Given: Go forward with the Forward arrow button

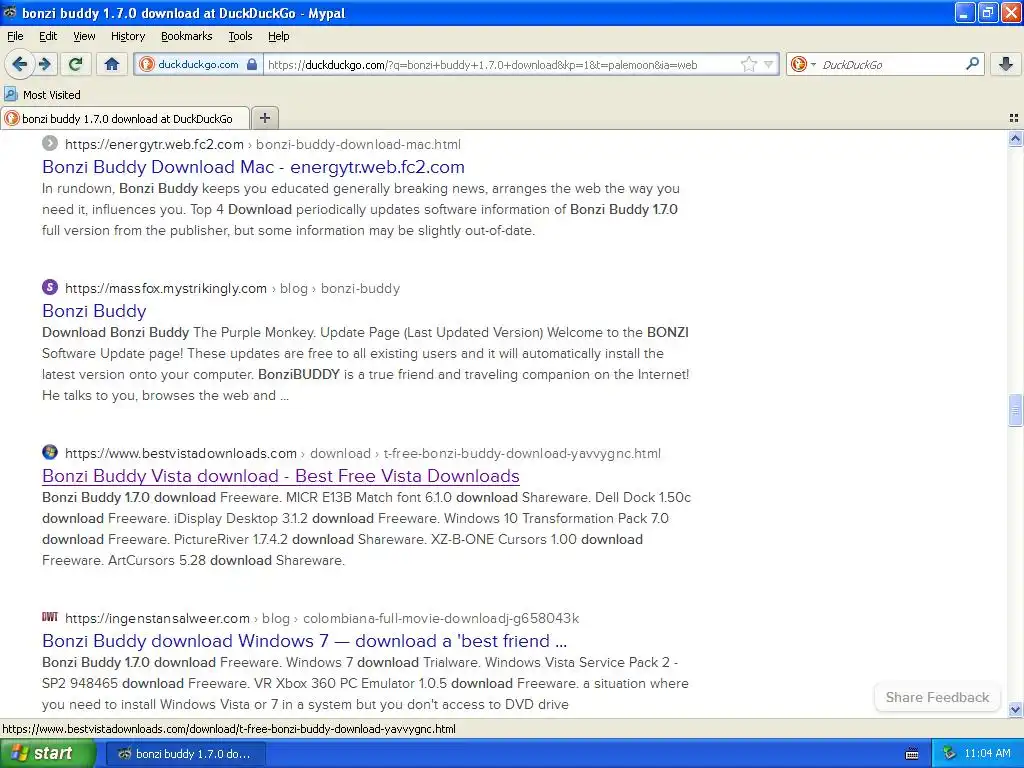Looking at the screenshot, I should click(x=45, y=64).
